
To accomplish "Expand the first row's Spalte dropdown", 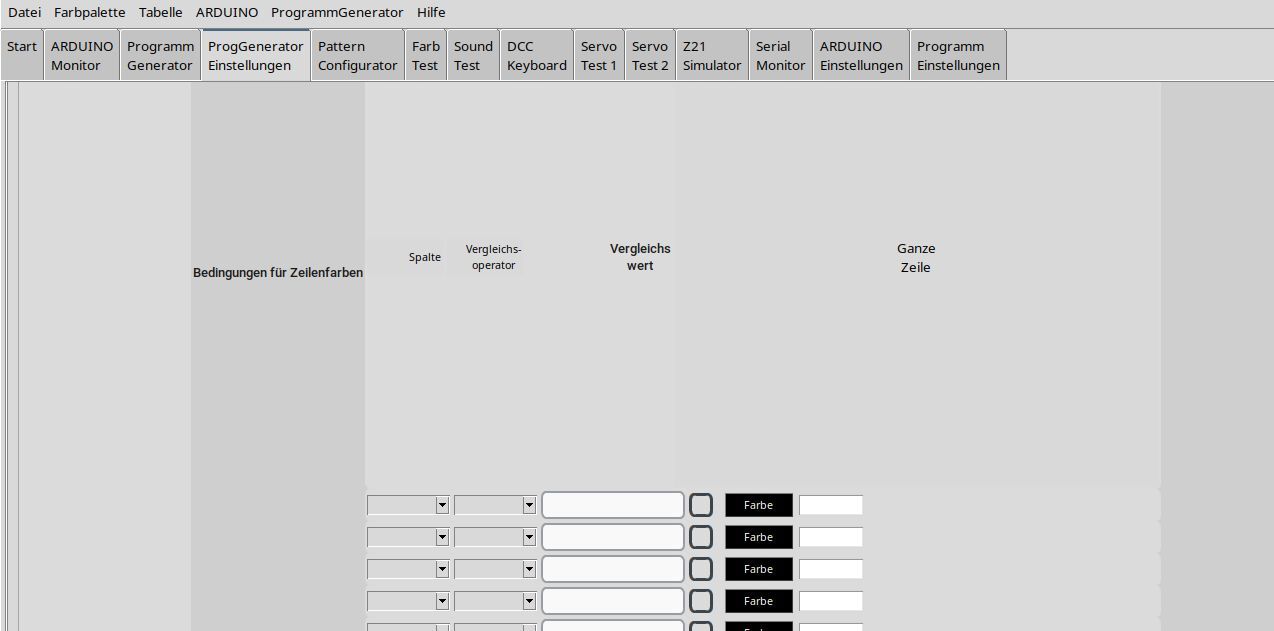I will pyautogui.click(x=408, y=506).
